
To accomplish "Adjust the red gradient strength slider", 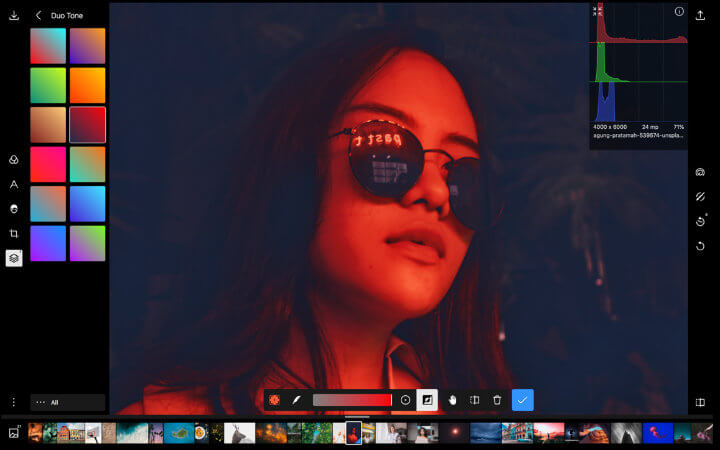I will [x=352, y=400].
